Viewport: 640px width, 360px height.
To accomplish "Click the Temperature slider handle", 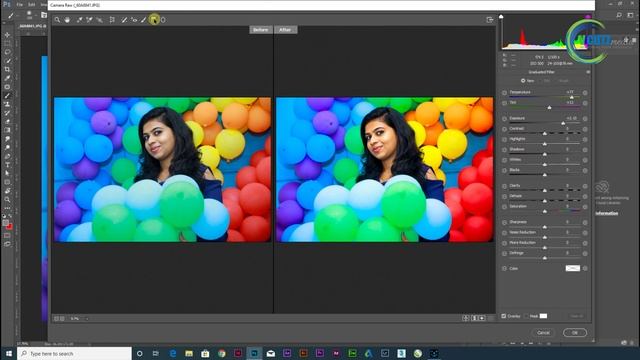I will point(571,97).
